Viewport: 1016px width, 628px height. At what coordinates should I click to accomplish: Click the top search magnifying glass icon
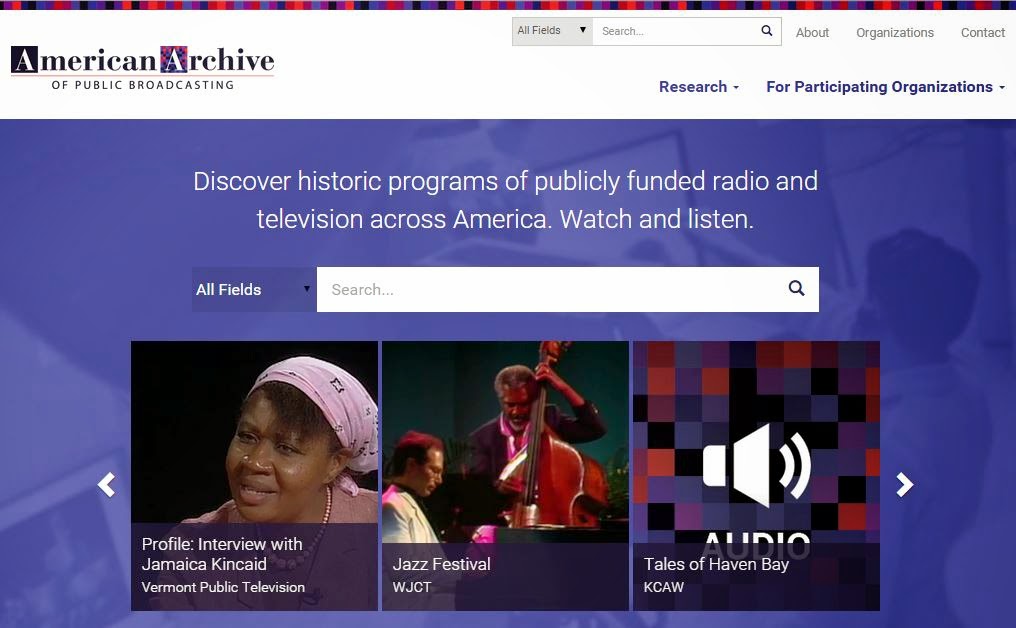766,31
